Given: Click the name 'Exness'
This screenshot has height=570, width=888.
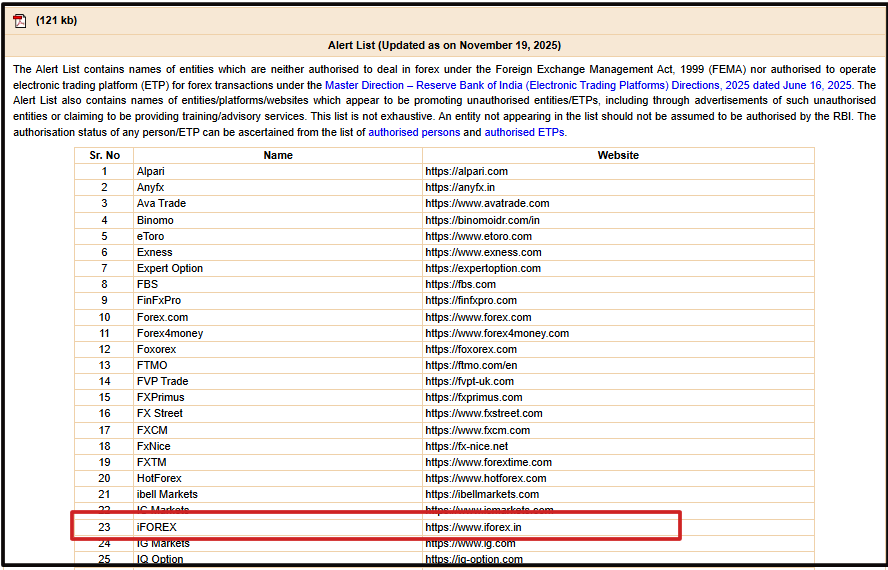Looking at the screenshot, I should pos(155,252).
